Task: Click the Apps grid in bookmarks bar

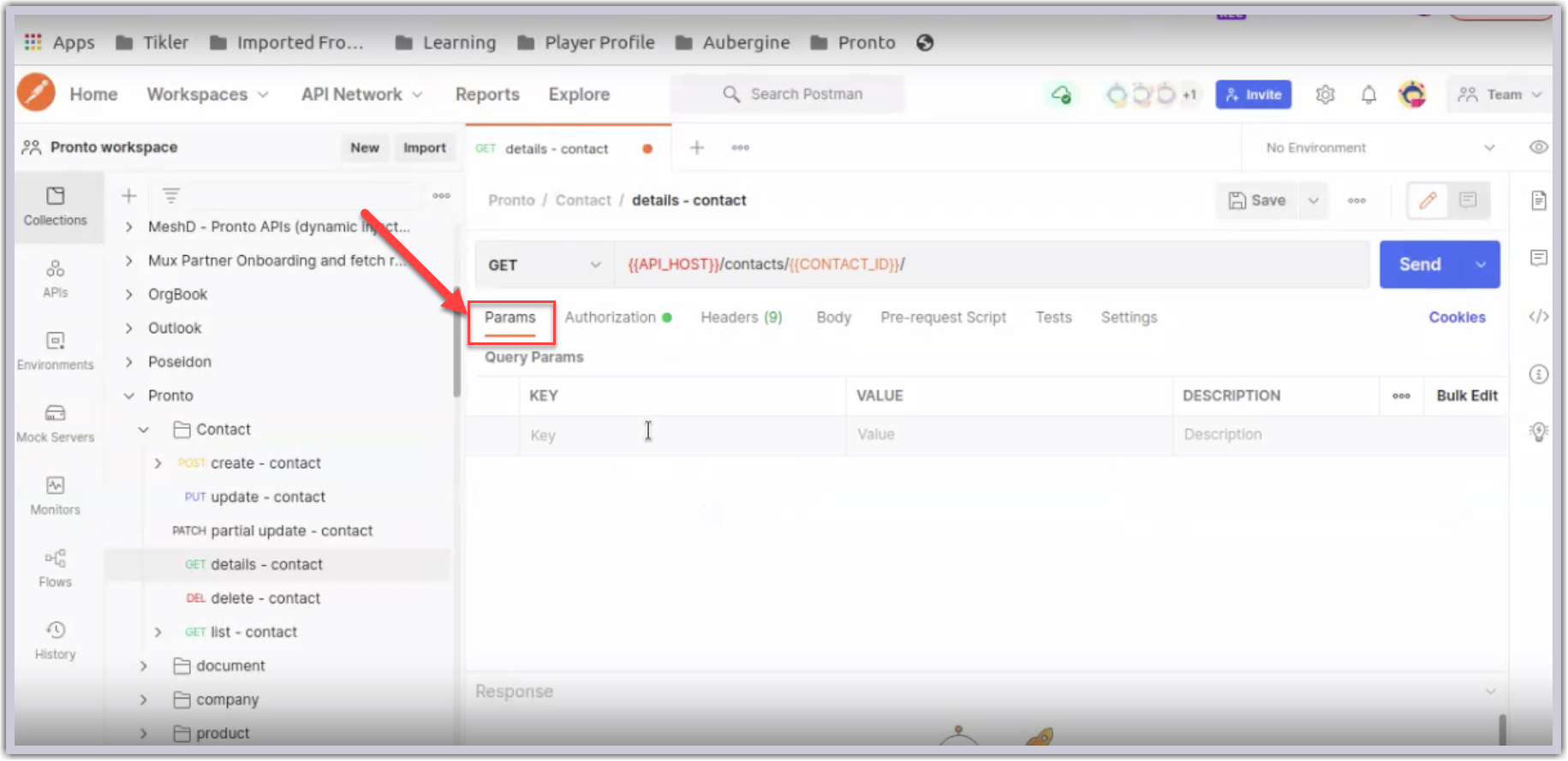Action: coord(59,42)
